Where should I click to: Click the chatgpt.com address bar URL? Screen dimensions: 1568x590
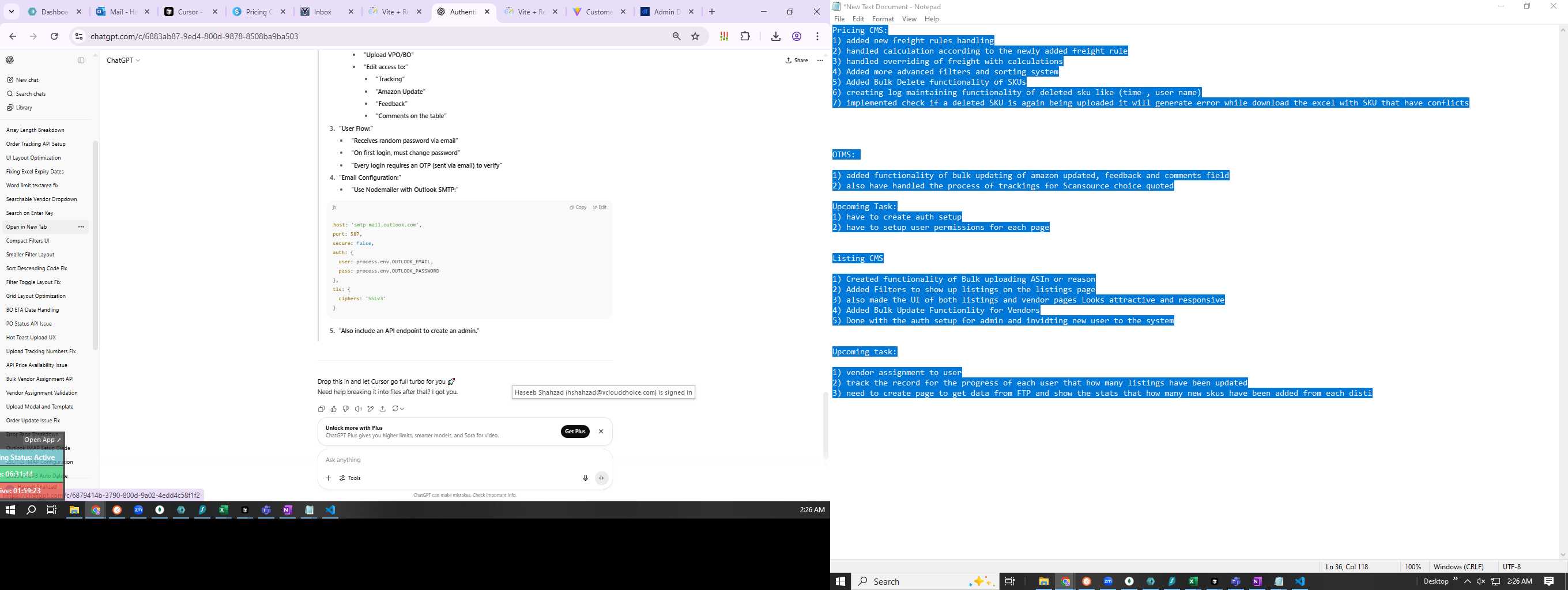point(194,36)
